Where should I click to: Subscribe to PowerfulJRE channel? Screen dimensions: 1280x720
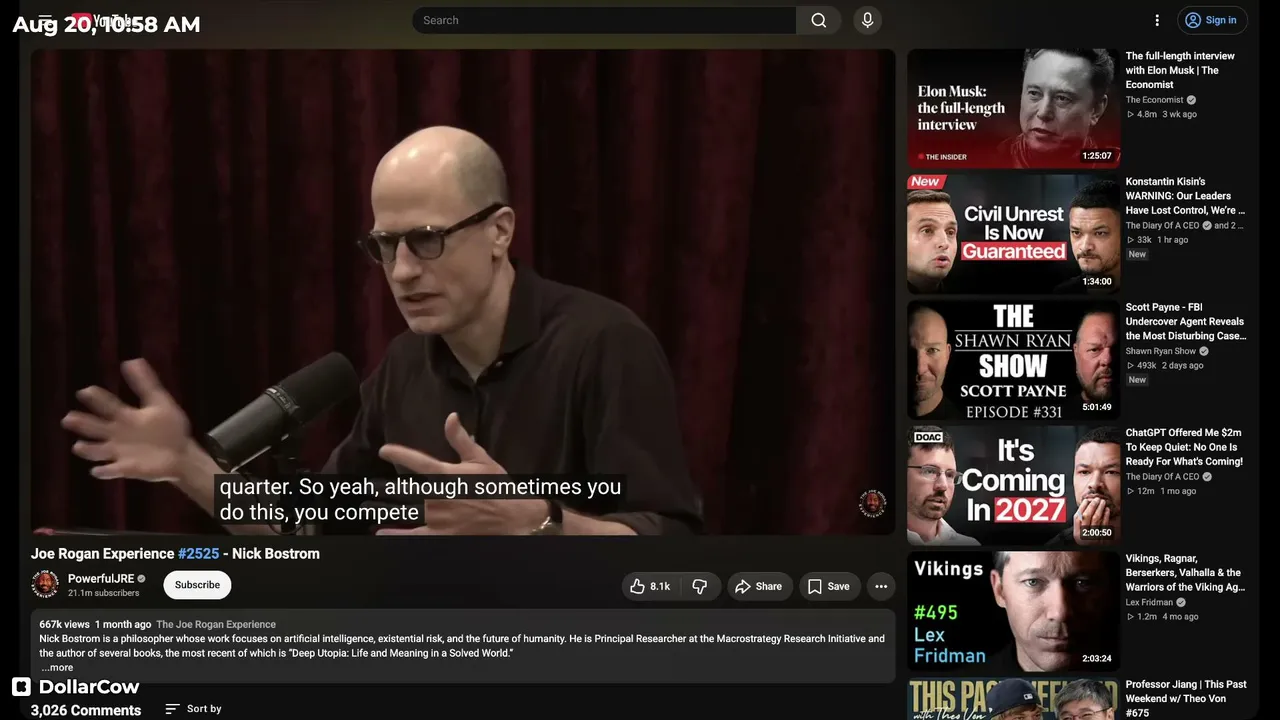[197, 585]
